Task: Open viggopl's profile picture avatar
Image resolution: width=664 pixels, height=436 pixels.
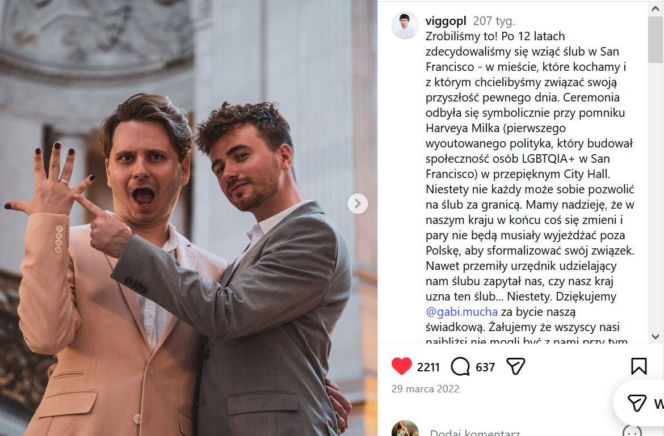Action: pos(405,25)
